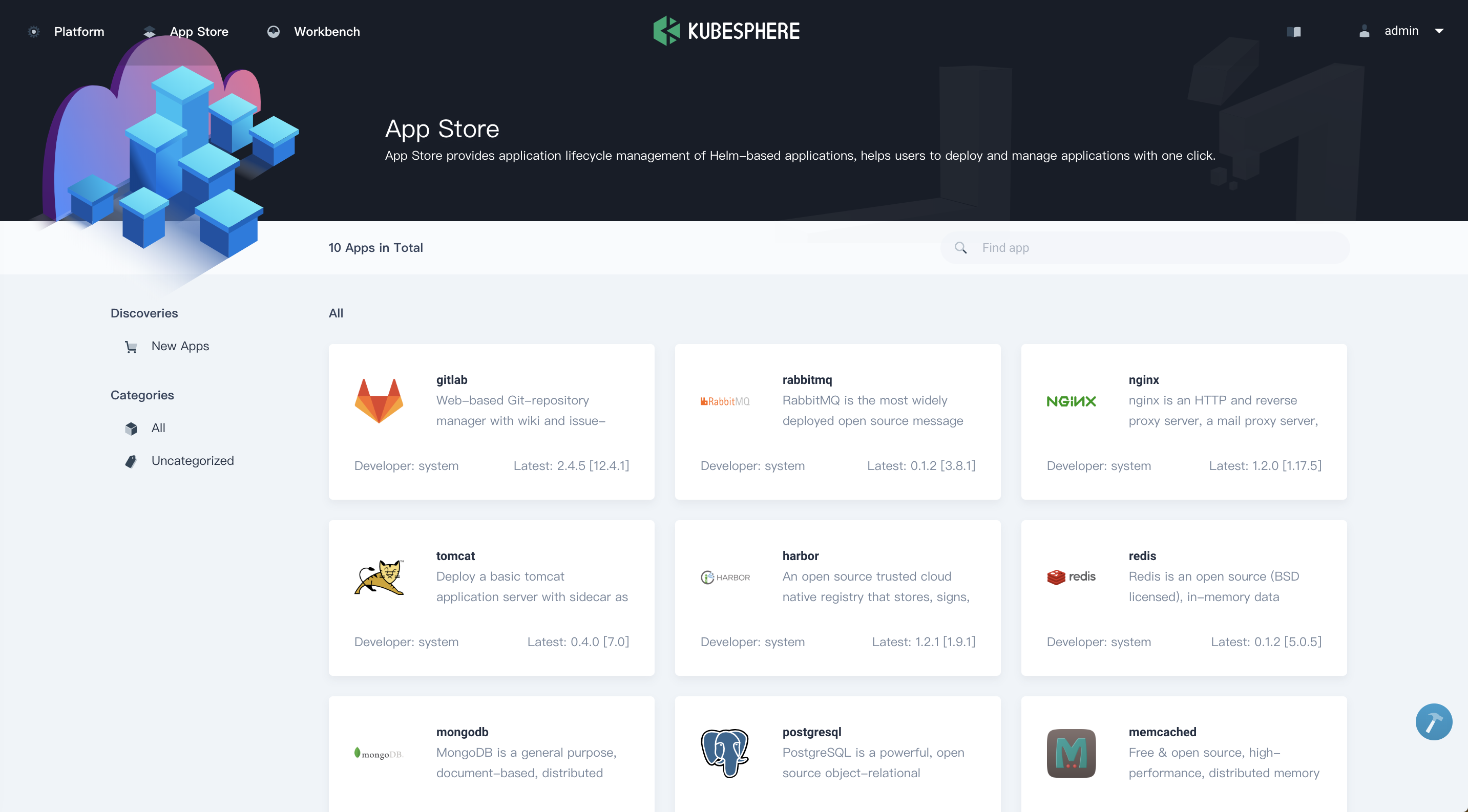Click the harbor description text
This screenshot has height=812, width=1468.
pos(876,587)
